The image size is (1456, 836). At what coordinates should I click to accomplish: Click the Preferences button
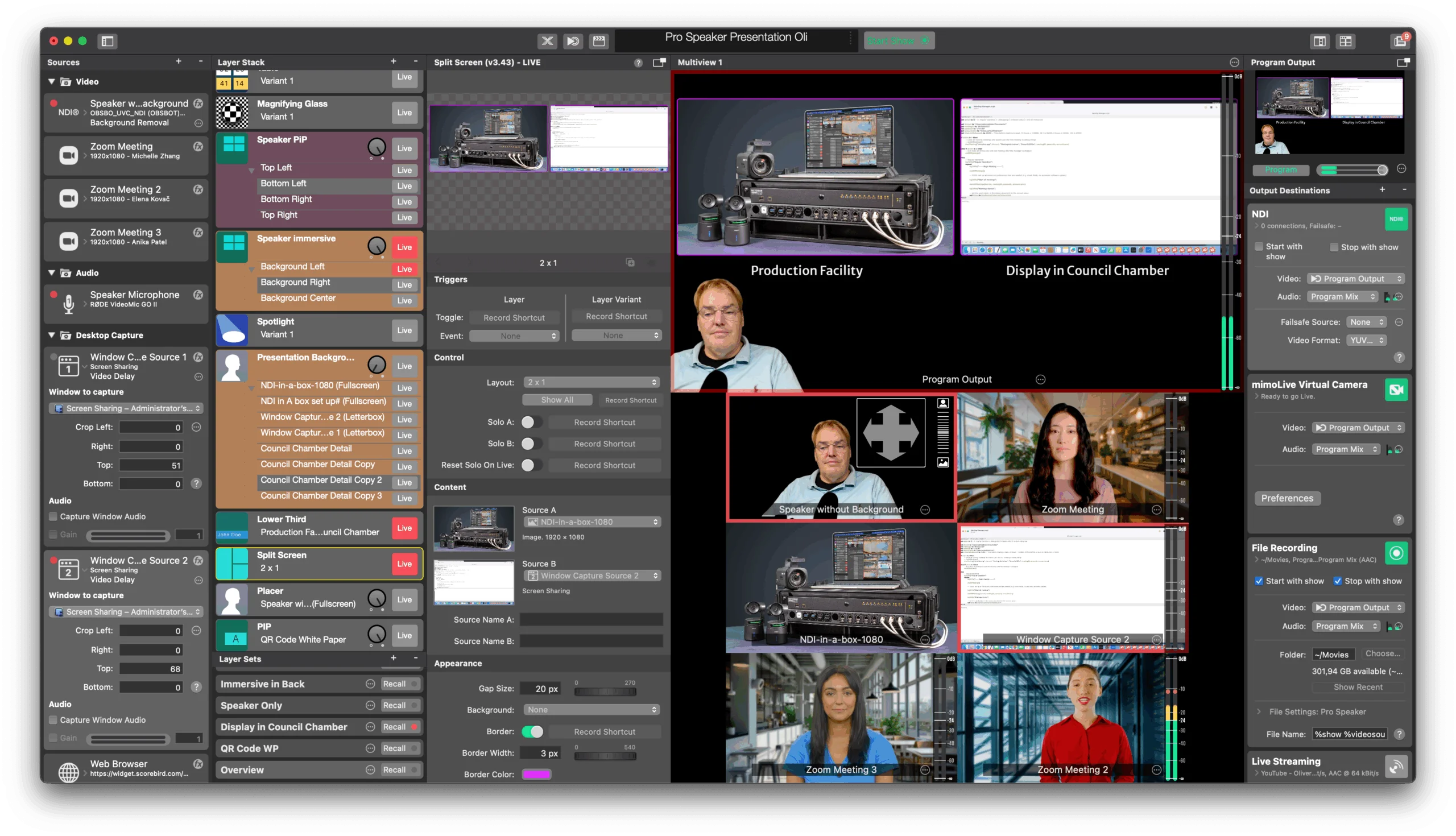(x=1287, y=498)
